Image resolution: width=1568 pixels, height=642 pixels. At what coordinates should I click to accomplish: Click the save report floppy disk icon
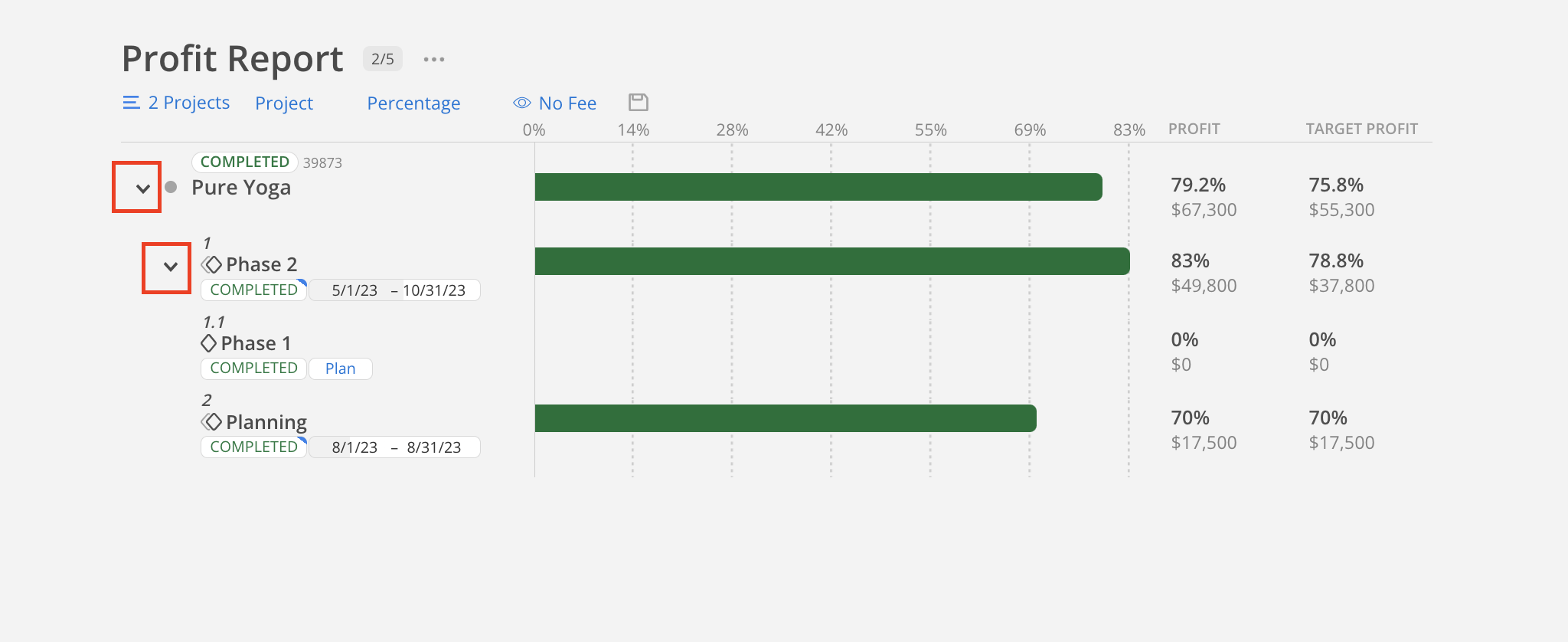(638, 101)
